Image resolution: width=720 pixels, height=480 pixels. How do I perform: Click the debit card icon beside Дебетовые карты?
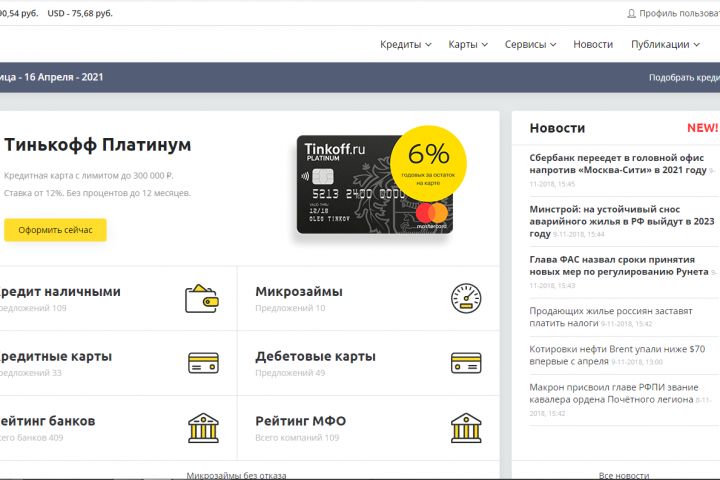coord(466,363)
